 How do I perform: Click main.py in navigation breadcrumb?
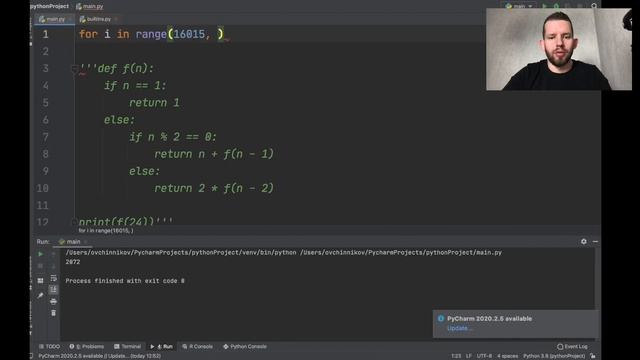click(89, 6)
